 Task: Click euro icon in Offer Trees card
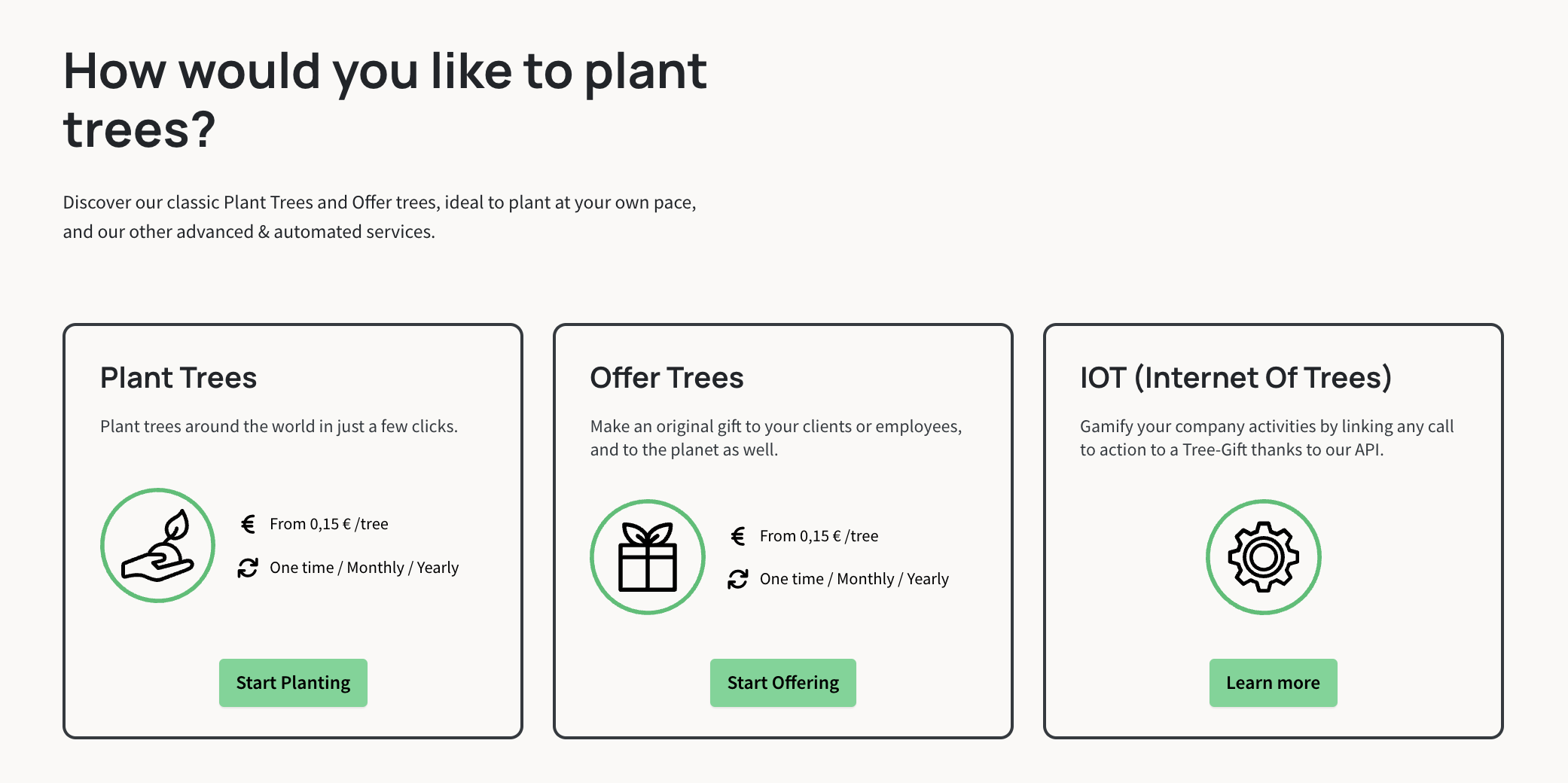click(738, 536)
